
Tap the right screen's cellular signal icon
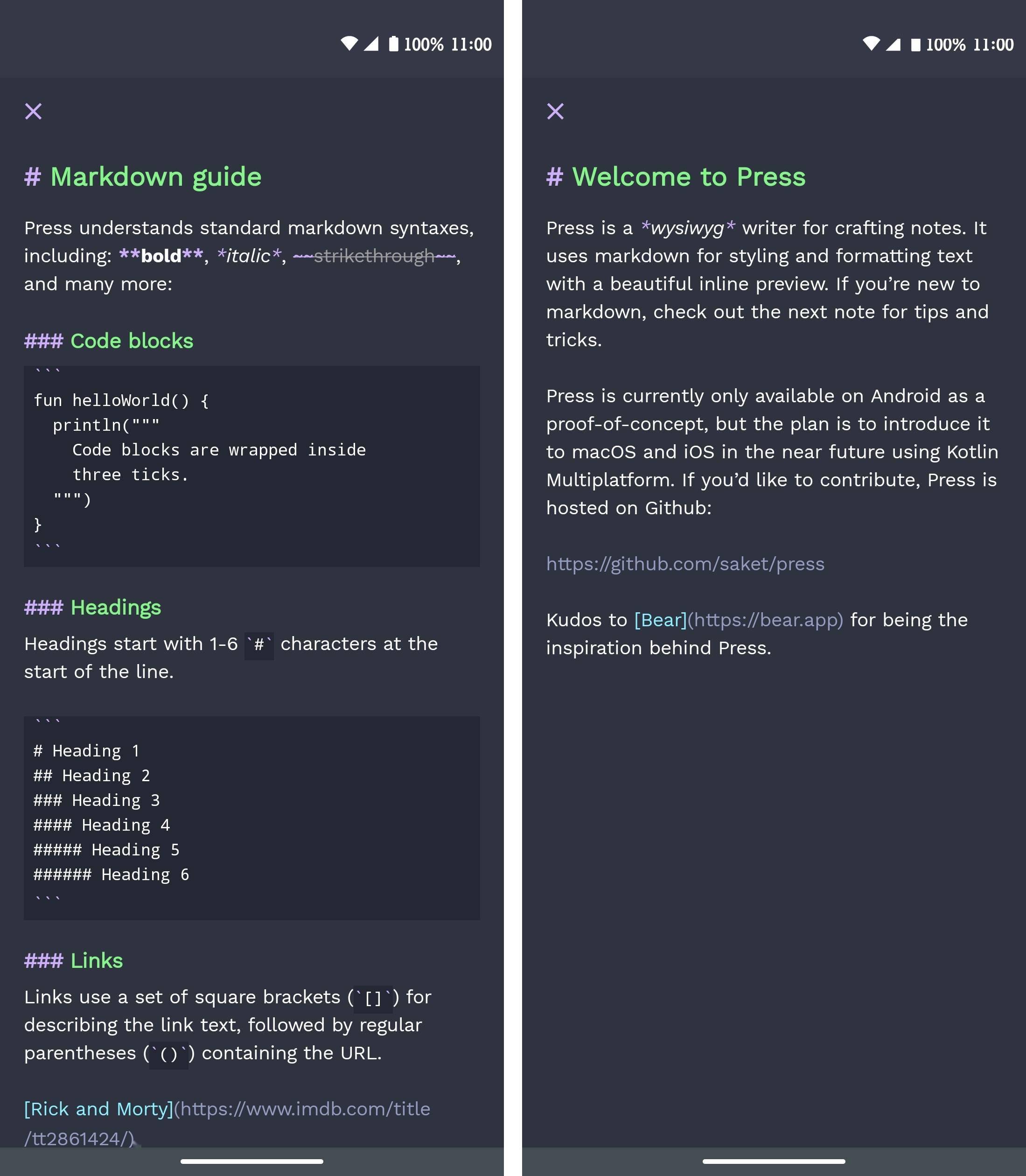click(893, 44)
